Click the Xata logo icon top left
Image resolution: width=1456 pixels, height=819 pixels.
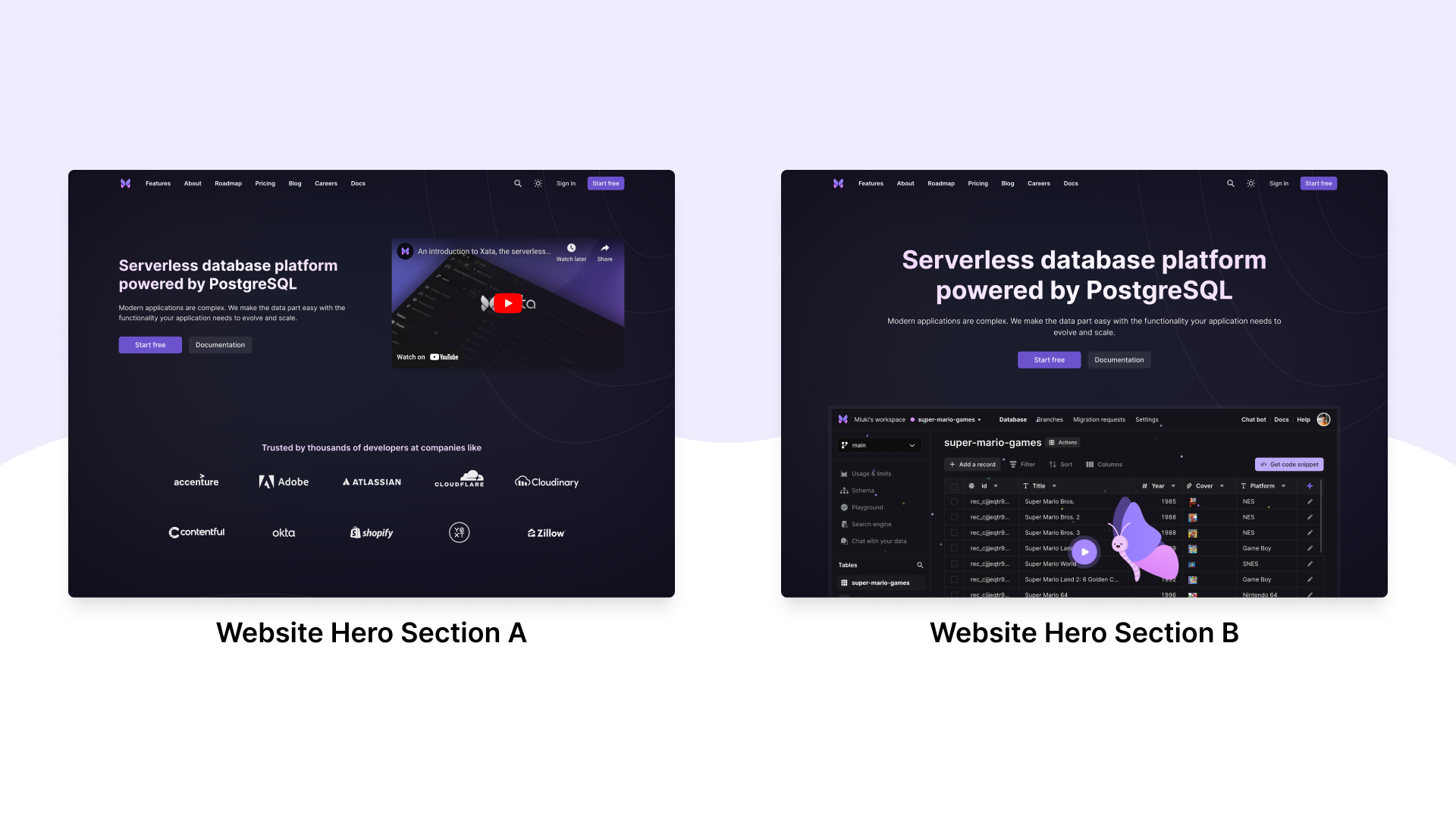(x=125, y=183)
